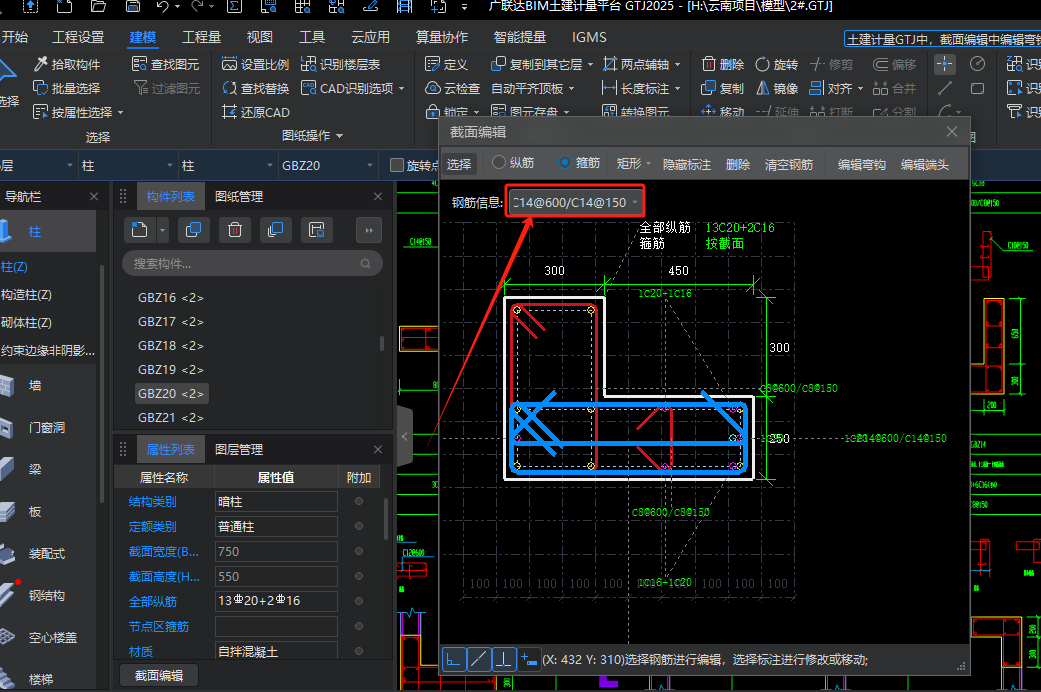Click the diagonal line icon in status bar
The image size is (1041, 692).
479,659
